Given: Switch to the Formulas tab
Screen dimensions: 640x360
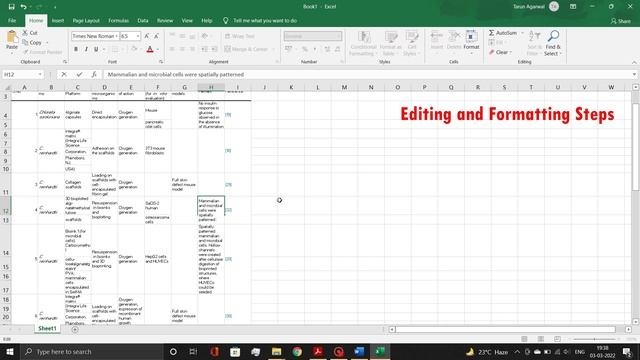Looking at the screenshot, I should click(x=118, y=20).
